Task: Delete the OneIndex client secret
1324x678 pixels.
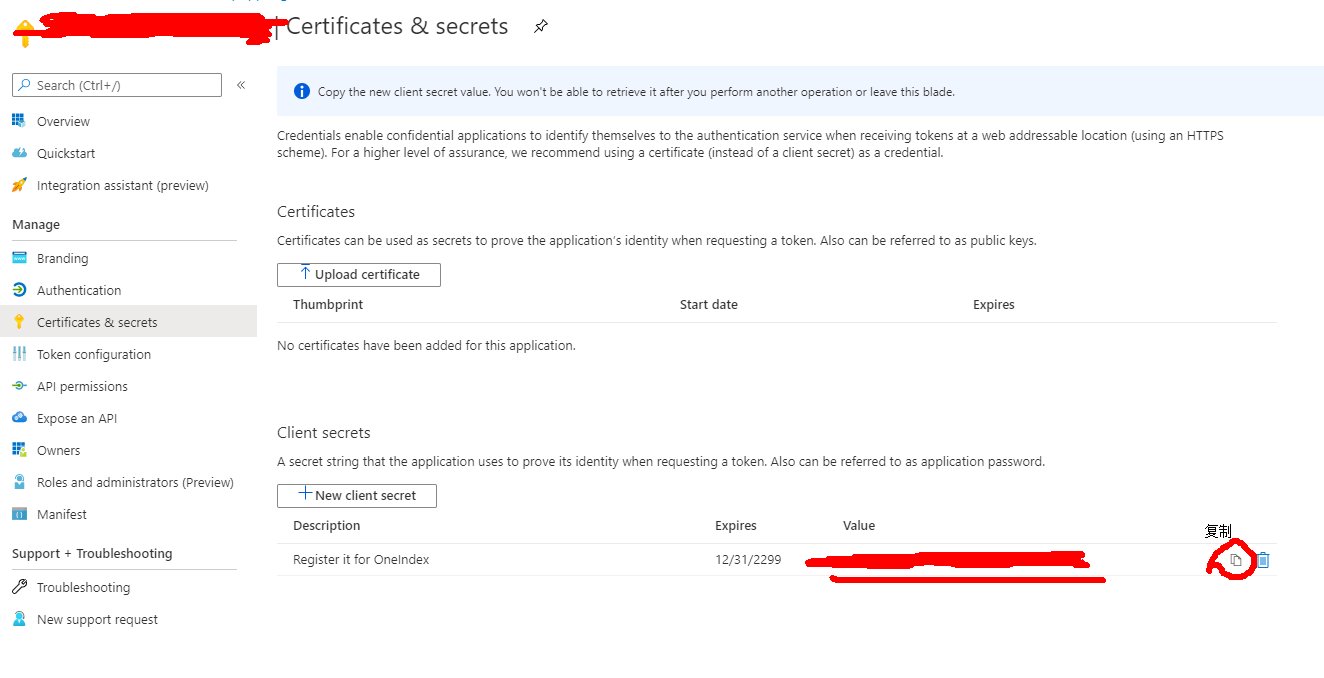Action: coord(1263,561)
